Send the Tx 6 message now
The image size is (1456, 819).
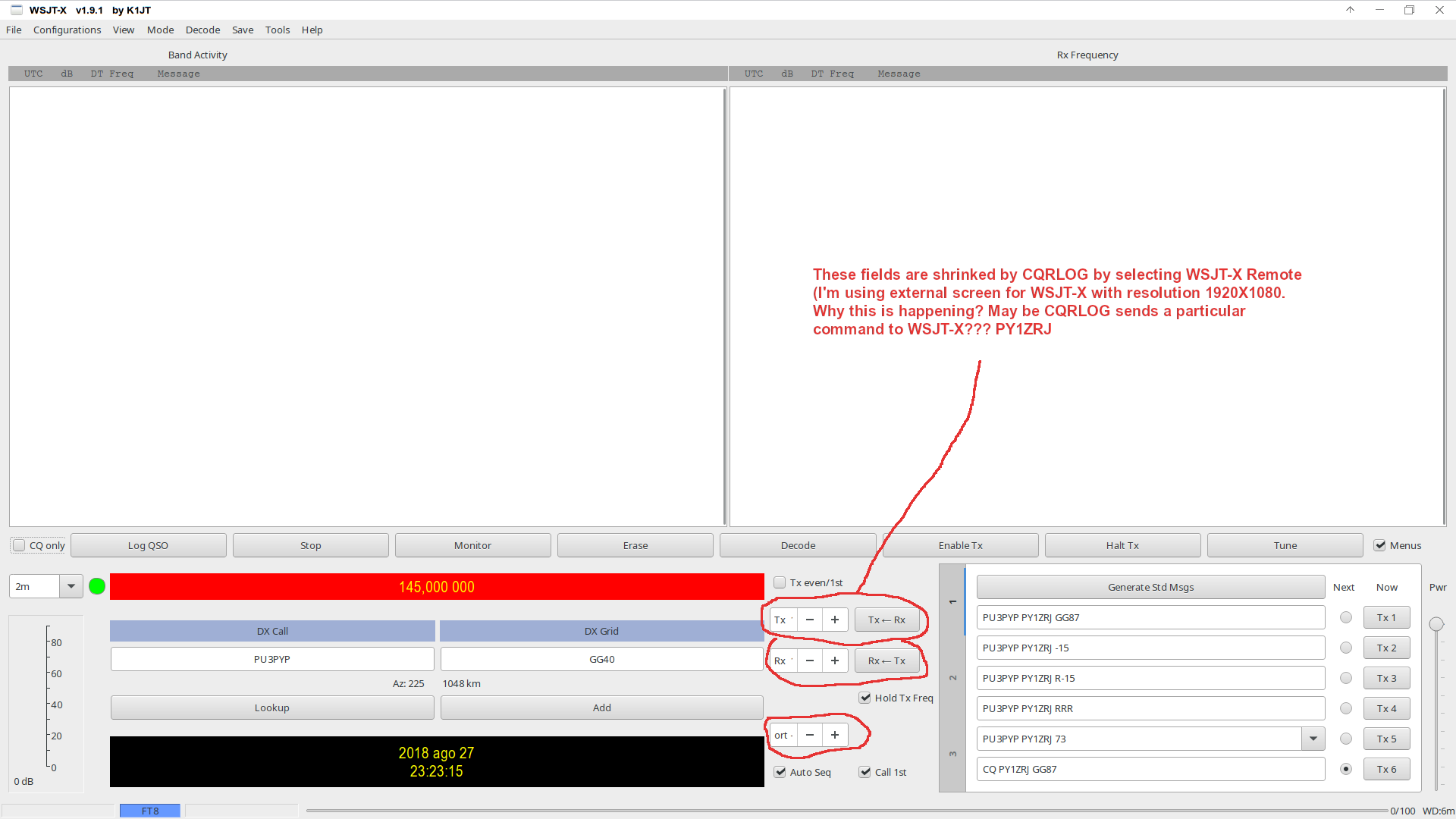1386,769
